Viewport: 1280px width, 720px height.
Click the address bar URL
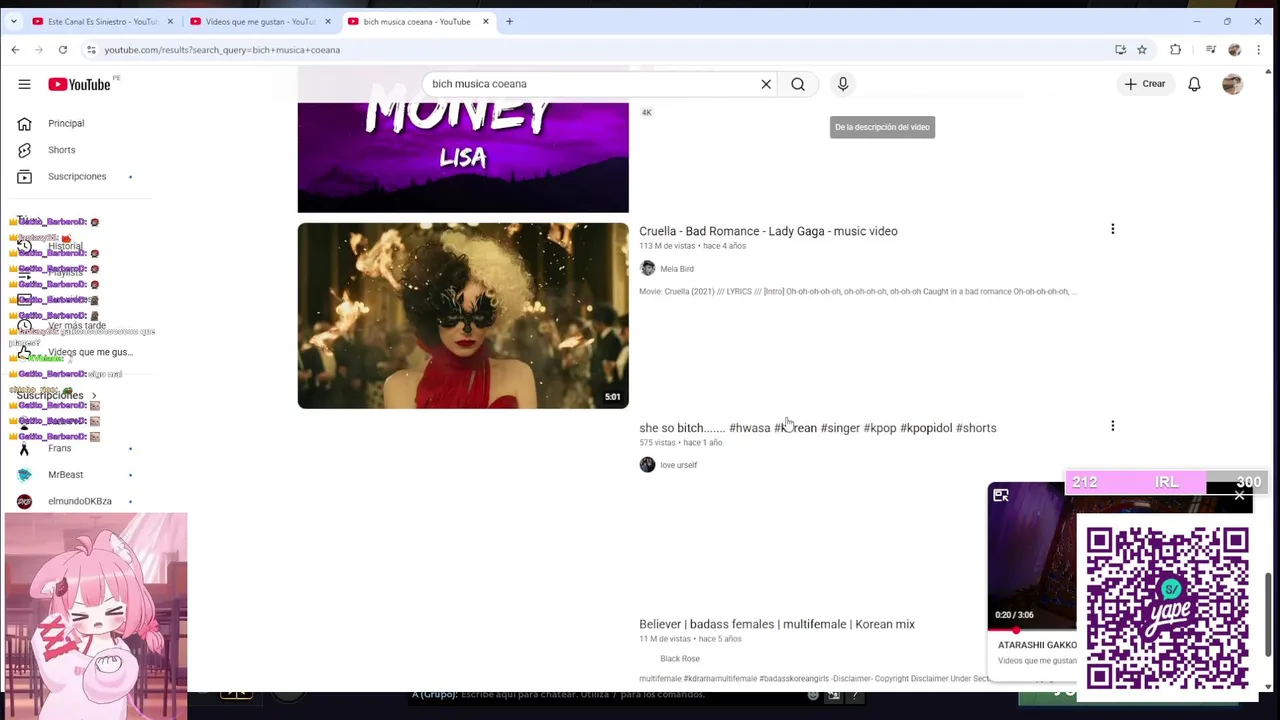tap(222, 50)
